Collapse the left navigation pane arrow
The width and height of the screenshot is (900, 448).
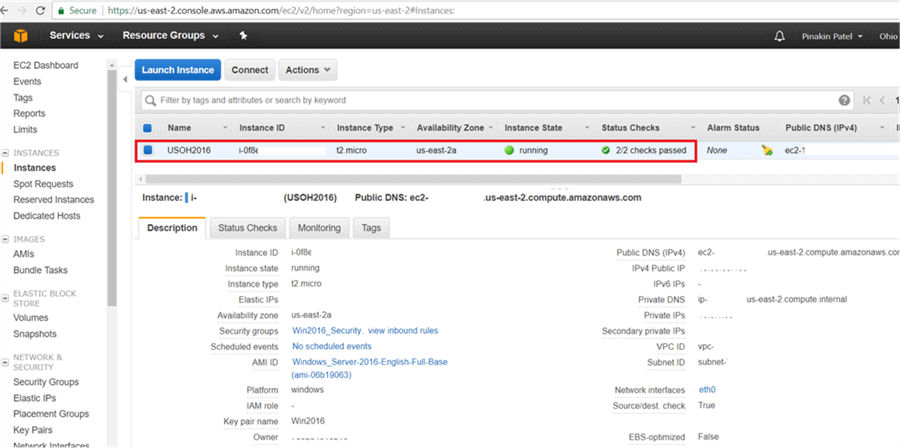click(x=125, y=79)
